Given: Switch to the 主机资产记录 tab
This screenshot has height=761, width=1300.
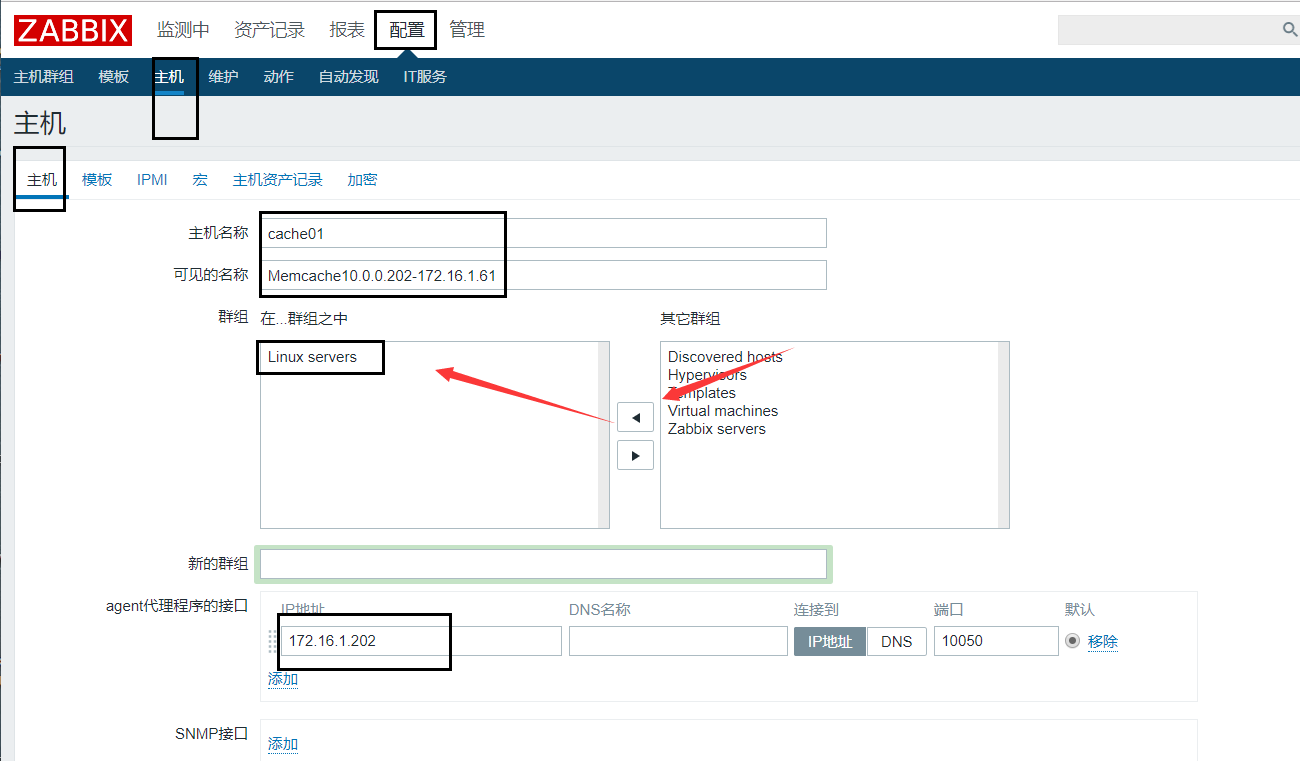Looking at the screenshot, I should tap(278, 180).
